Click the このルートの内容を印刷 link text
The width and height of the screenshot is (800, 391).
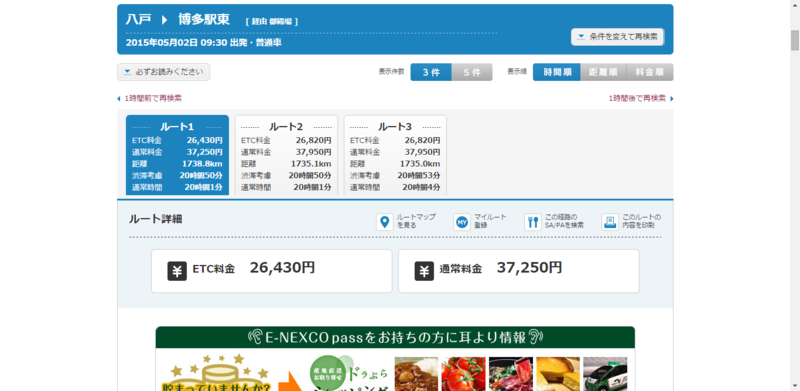point(642,221)
